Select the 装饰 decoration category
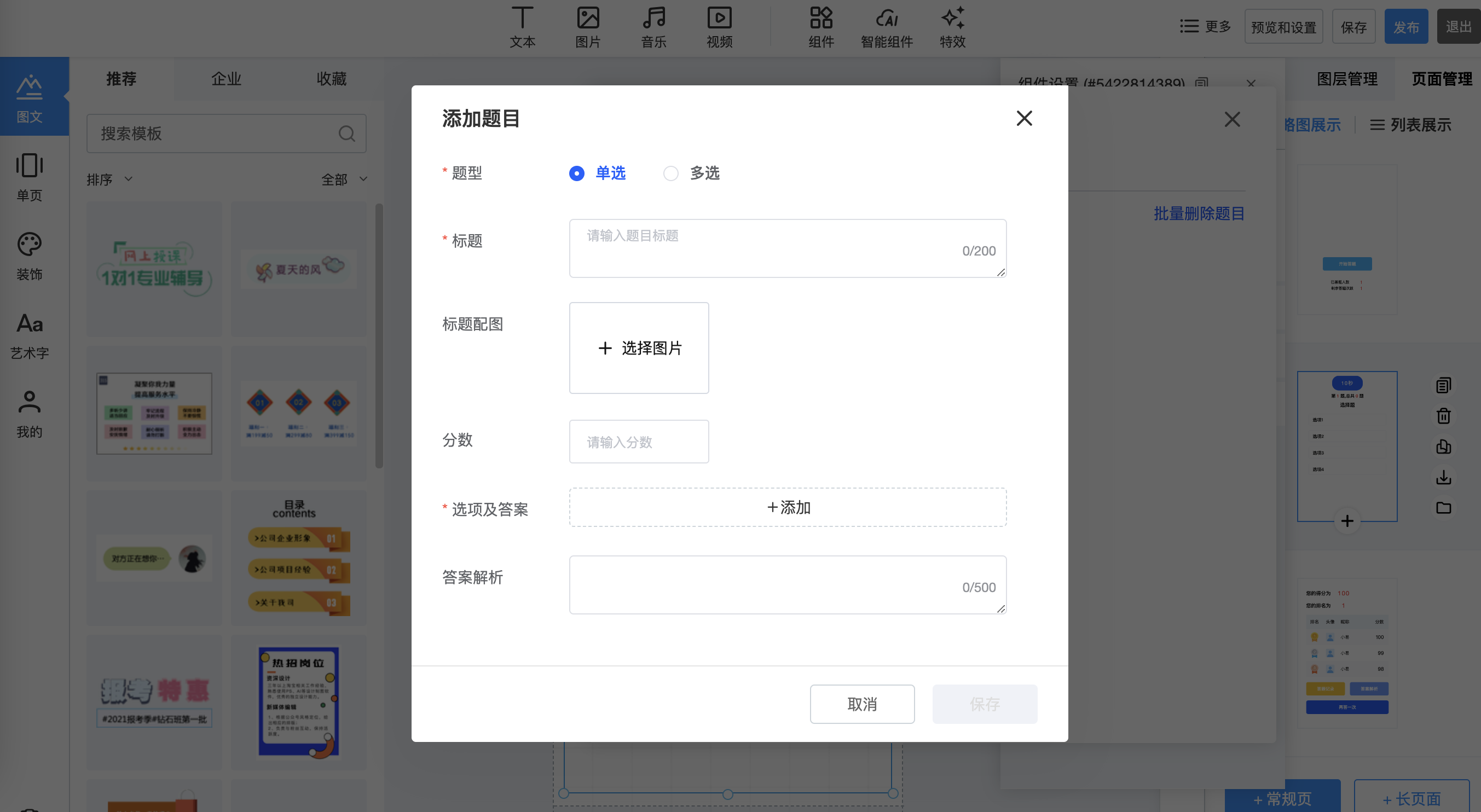 click(30, 256)
